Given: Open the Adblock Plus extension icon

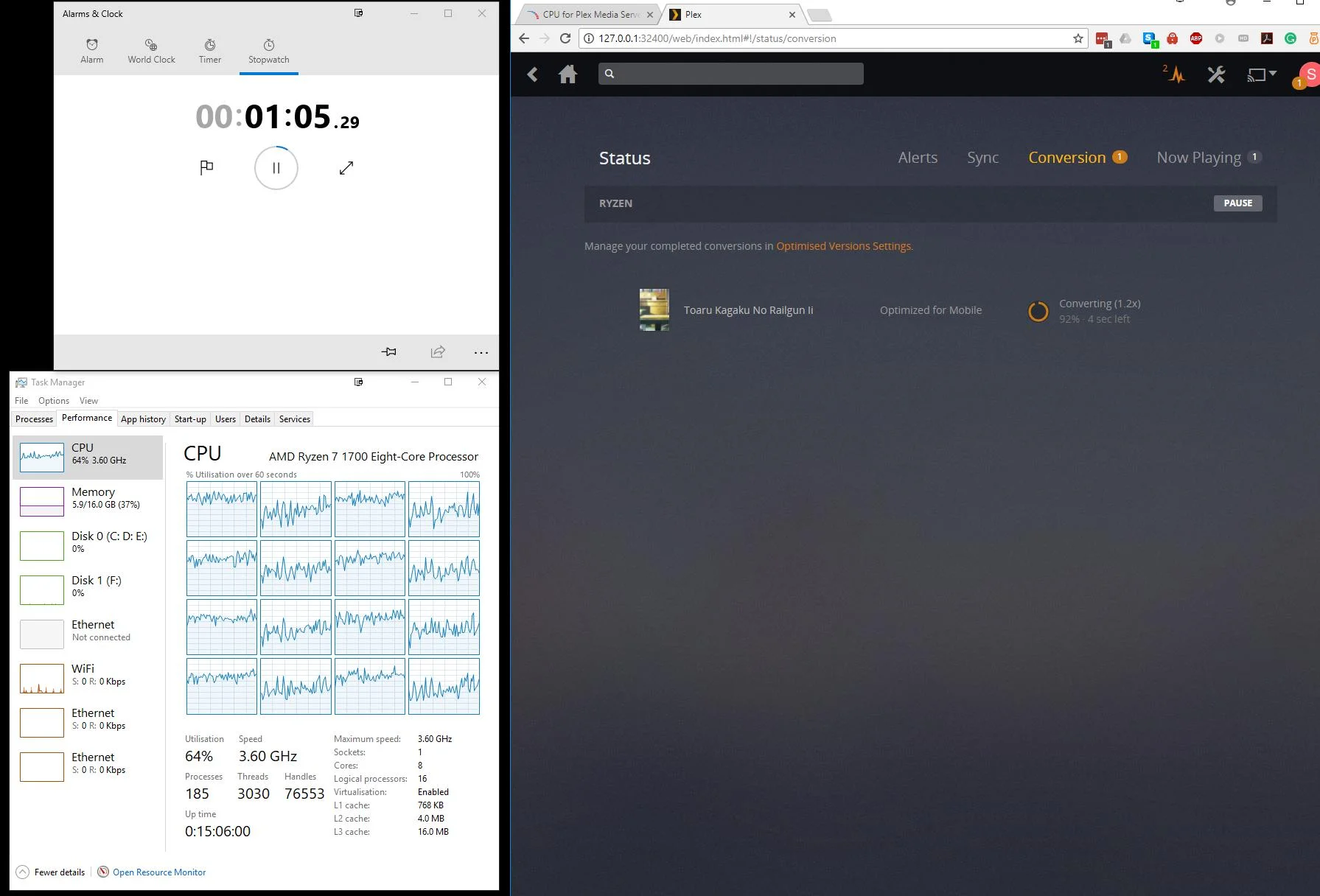Looking at the screenshot, I should 1196,38.
